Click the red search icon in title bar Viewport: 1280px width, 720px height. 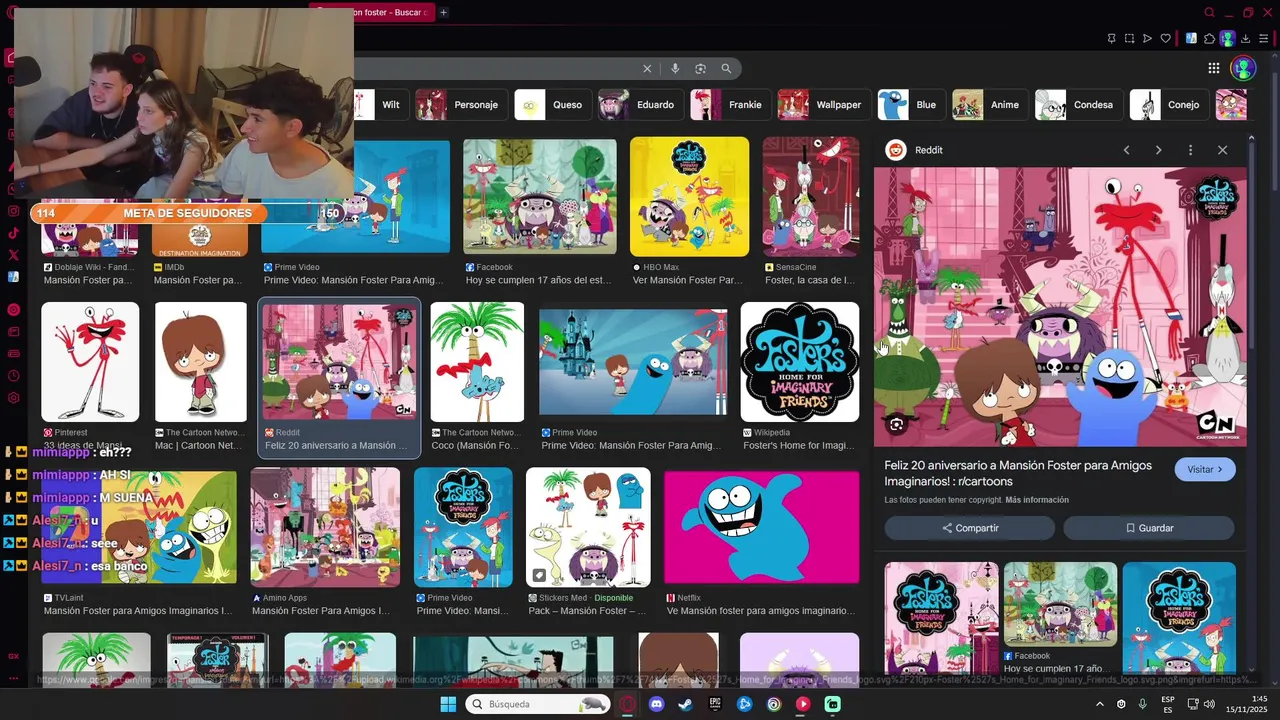1210,13
